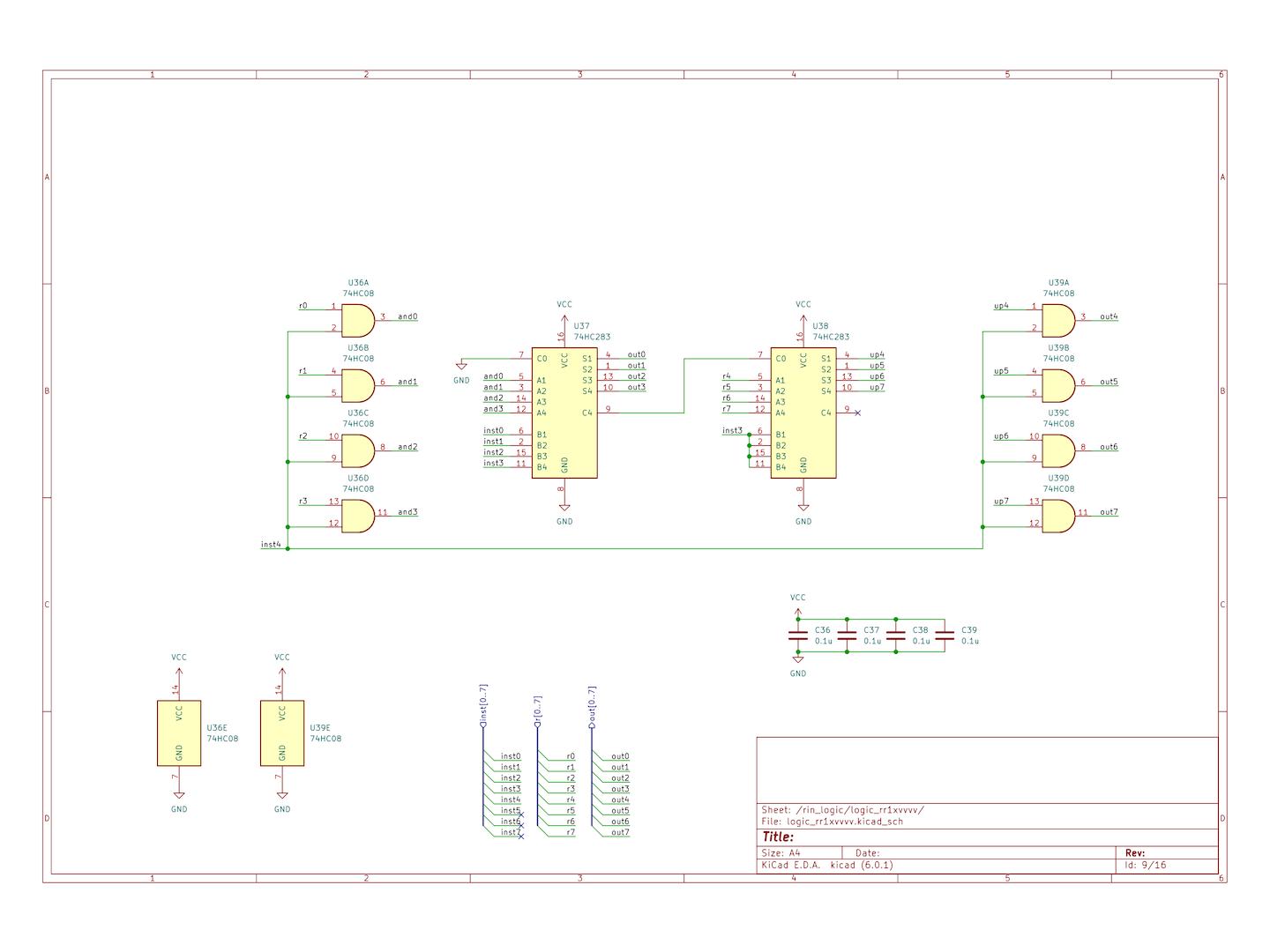The height and width of the screenshot is (952, 1270).
Task: Select the C39 capacitor symbol
Action: 945,636
